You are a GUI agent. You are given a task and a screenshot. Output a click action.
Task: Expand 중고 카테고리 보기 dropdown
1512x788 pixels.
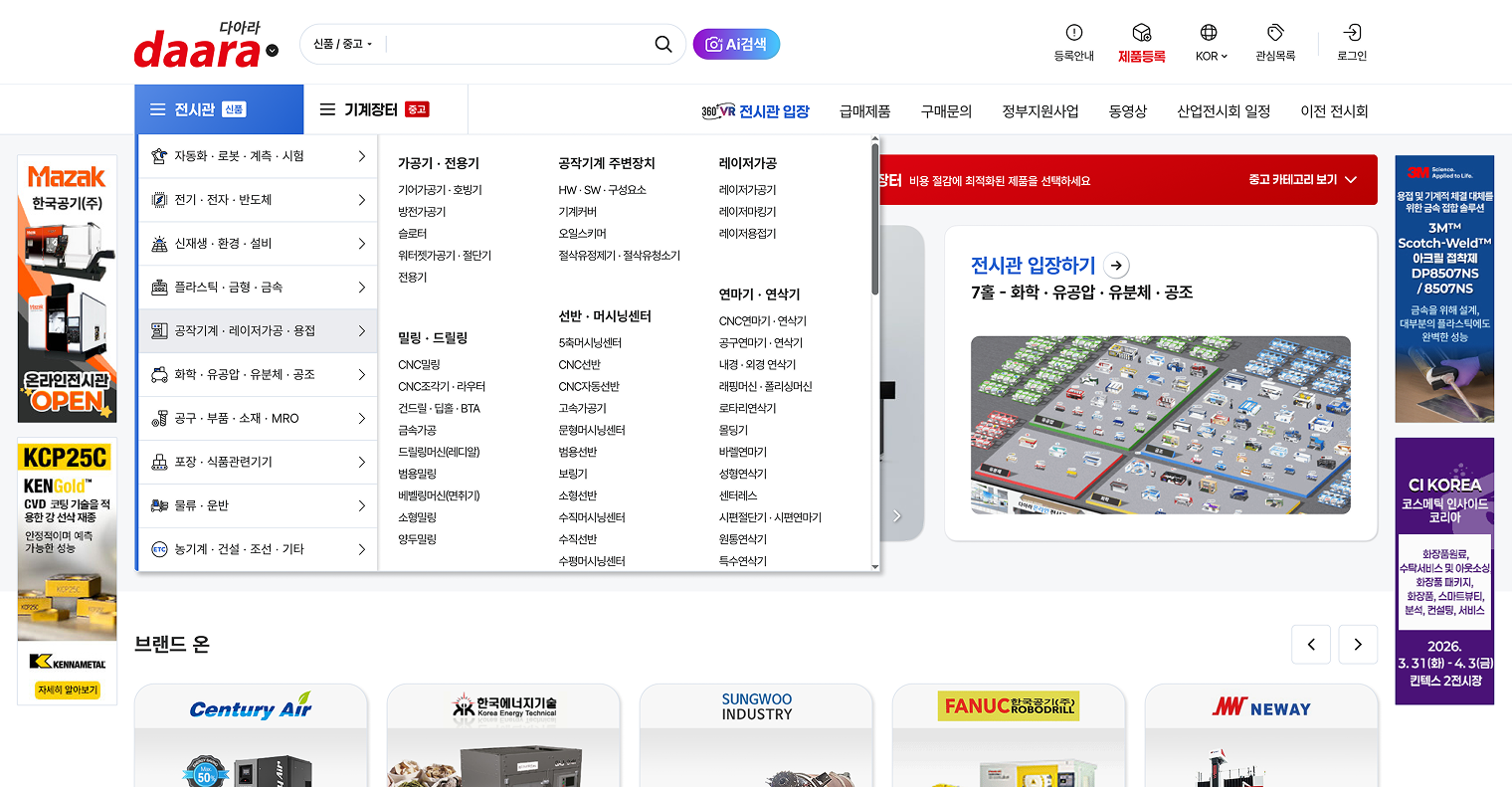click(1302, 180)
